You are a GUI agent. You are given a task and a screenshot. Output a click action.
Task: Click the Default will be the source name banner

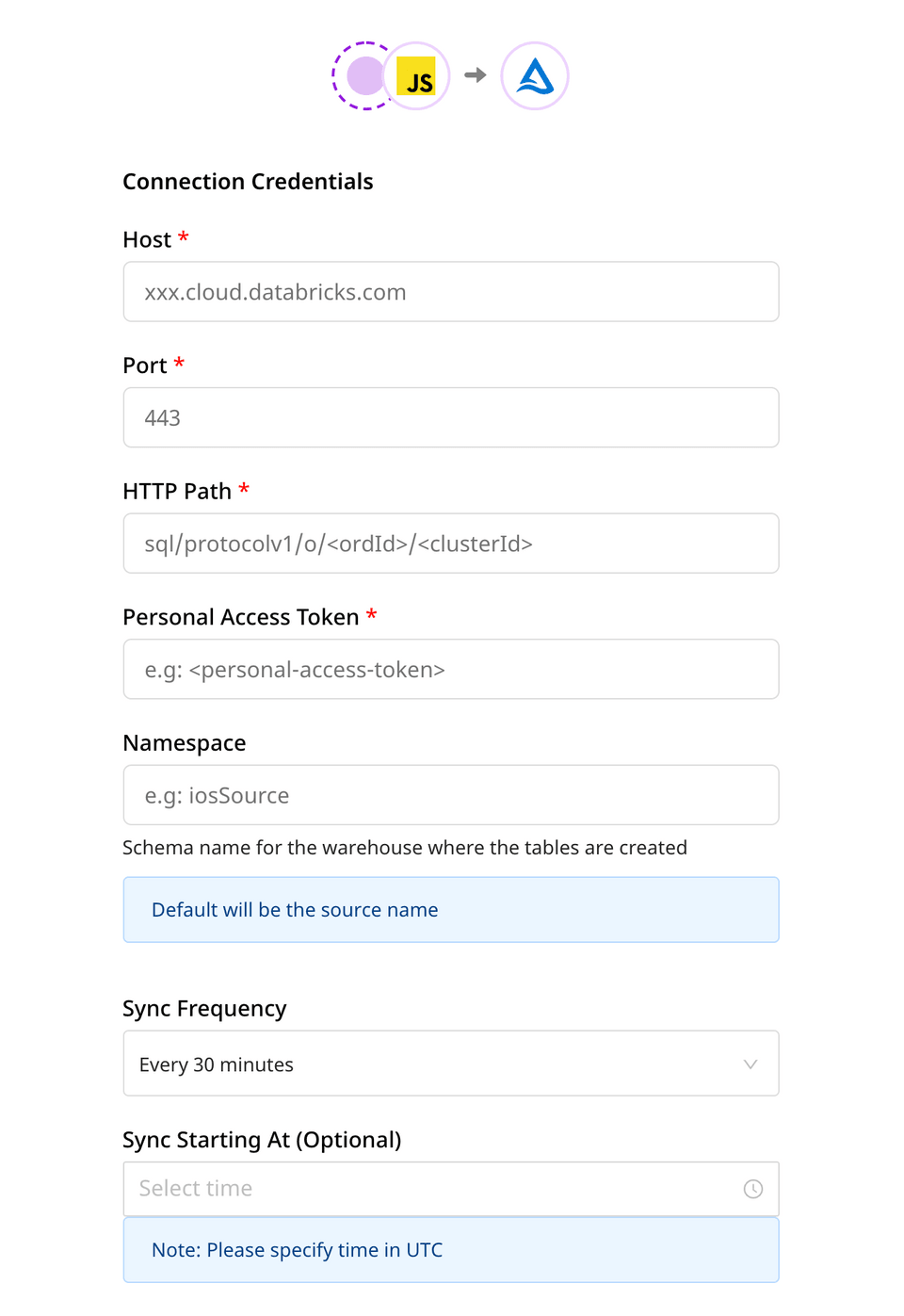[x=450, y=909]
